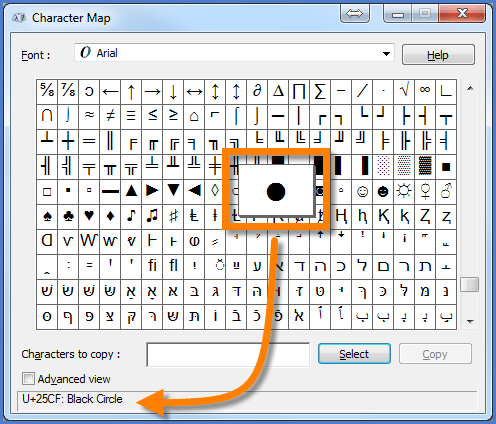This screenshot has height=424, width=496.
Task: Select the seven eighths fraction character
Action: (x=68, y=91)
